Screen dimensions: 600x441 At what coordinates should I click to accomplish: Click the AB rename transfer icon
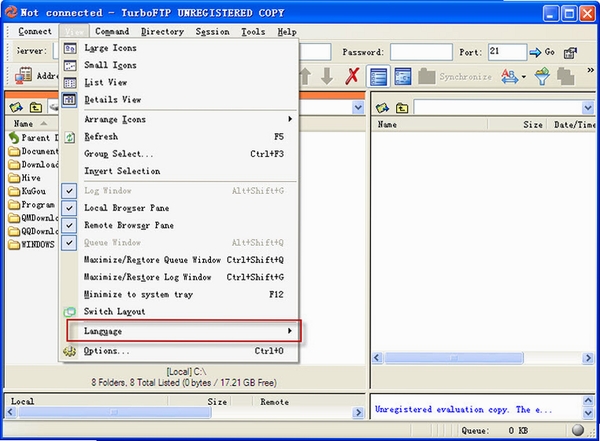coord(510,77)
